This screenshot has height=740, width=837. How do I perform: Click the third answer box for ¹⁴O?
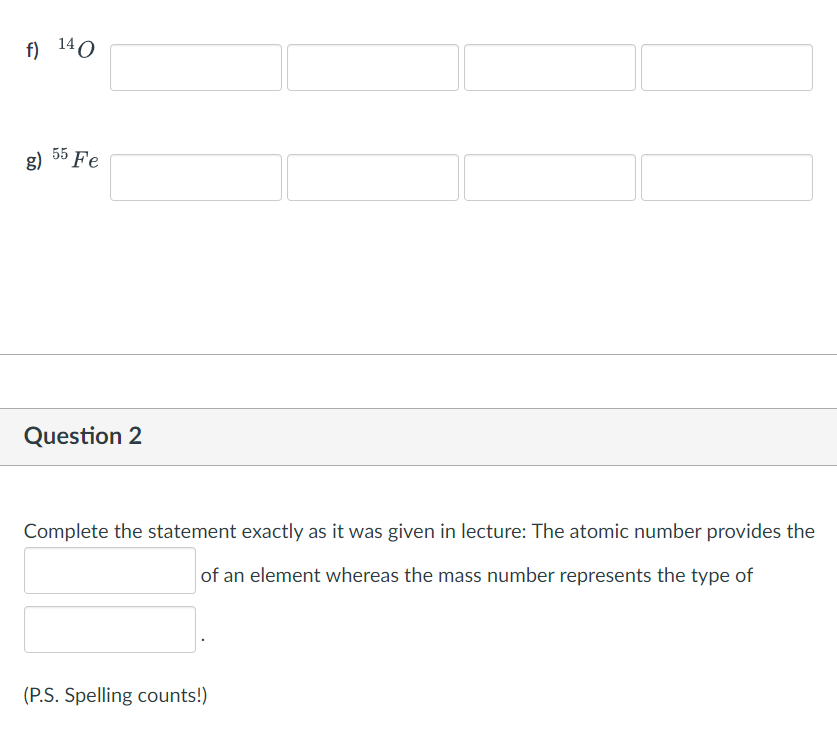click(x=549, y=67)
